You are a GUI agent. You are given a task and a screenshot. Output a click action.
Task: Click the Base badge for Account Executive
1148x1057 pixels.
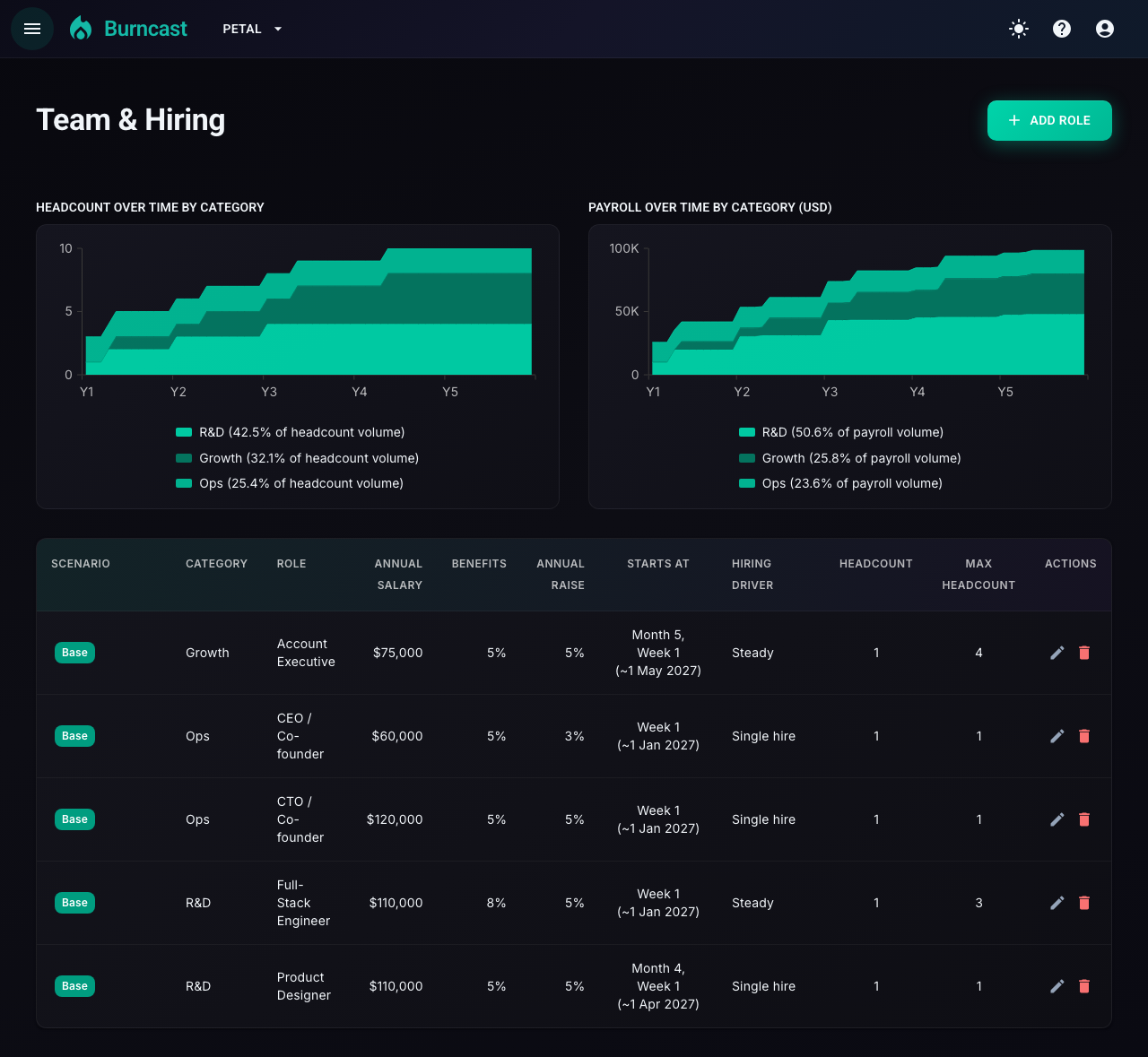point(74,653)
